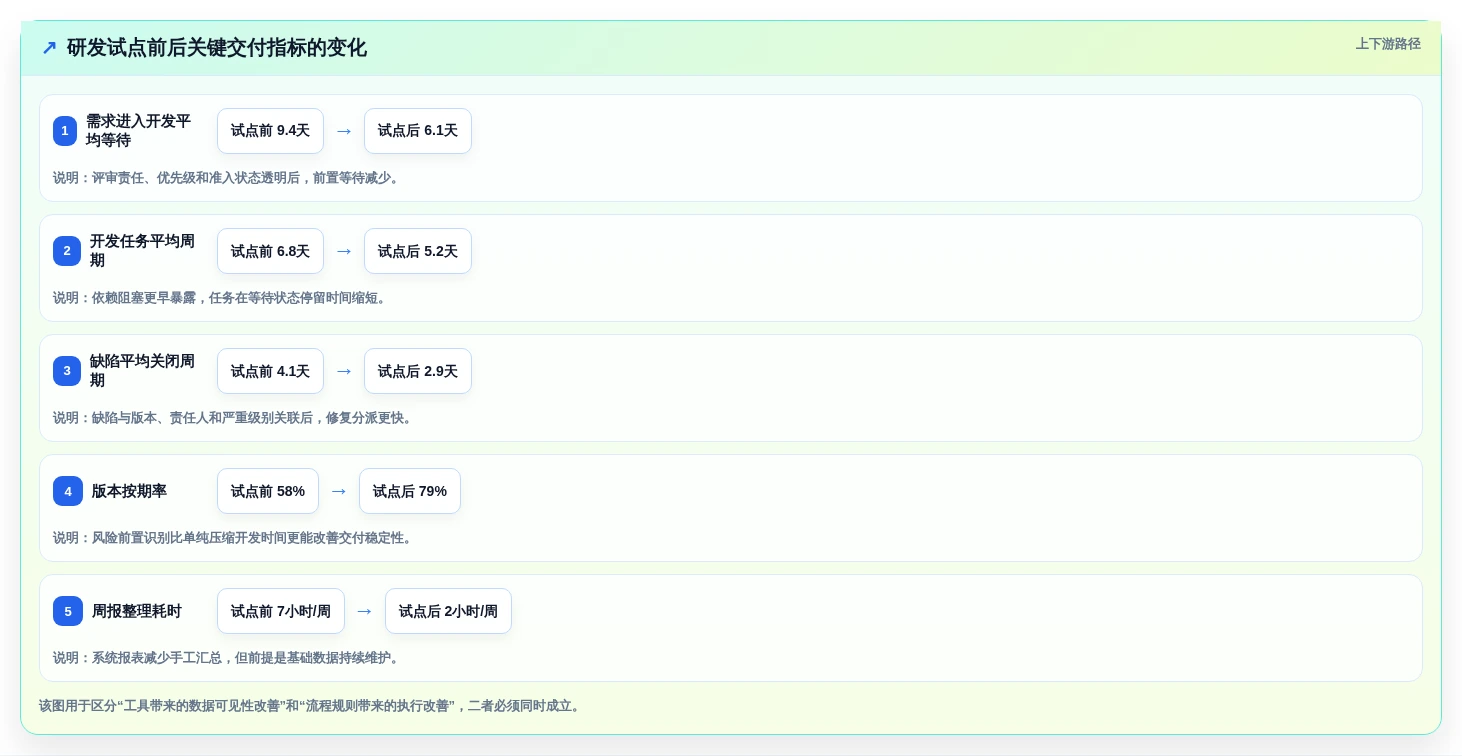1462x756 pixels.
Task: Select the 开发任务平均周期 label
Action: click(142, 251)
